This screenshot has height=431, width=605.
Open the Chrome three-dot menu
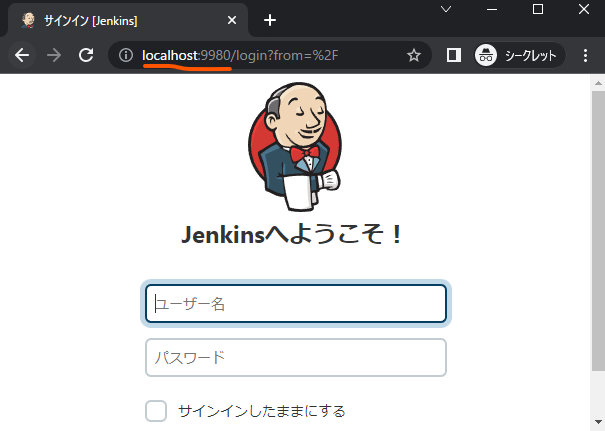click(x=585, y=56)
